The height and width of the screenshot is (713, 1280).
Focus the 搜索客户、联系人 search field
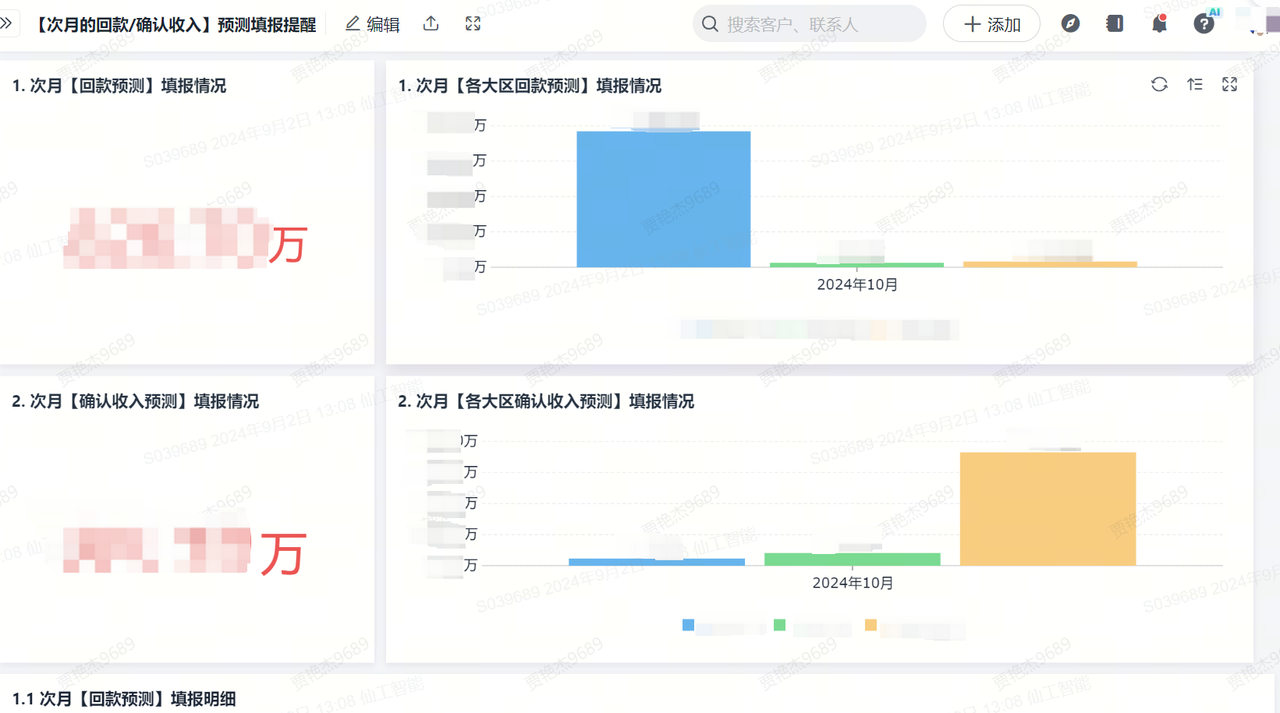[x=810, y=24]
